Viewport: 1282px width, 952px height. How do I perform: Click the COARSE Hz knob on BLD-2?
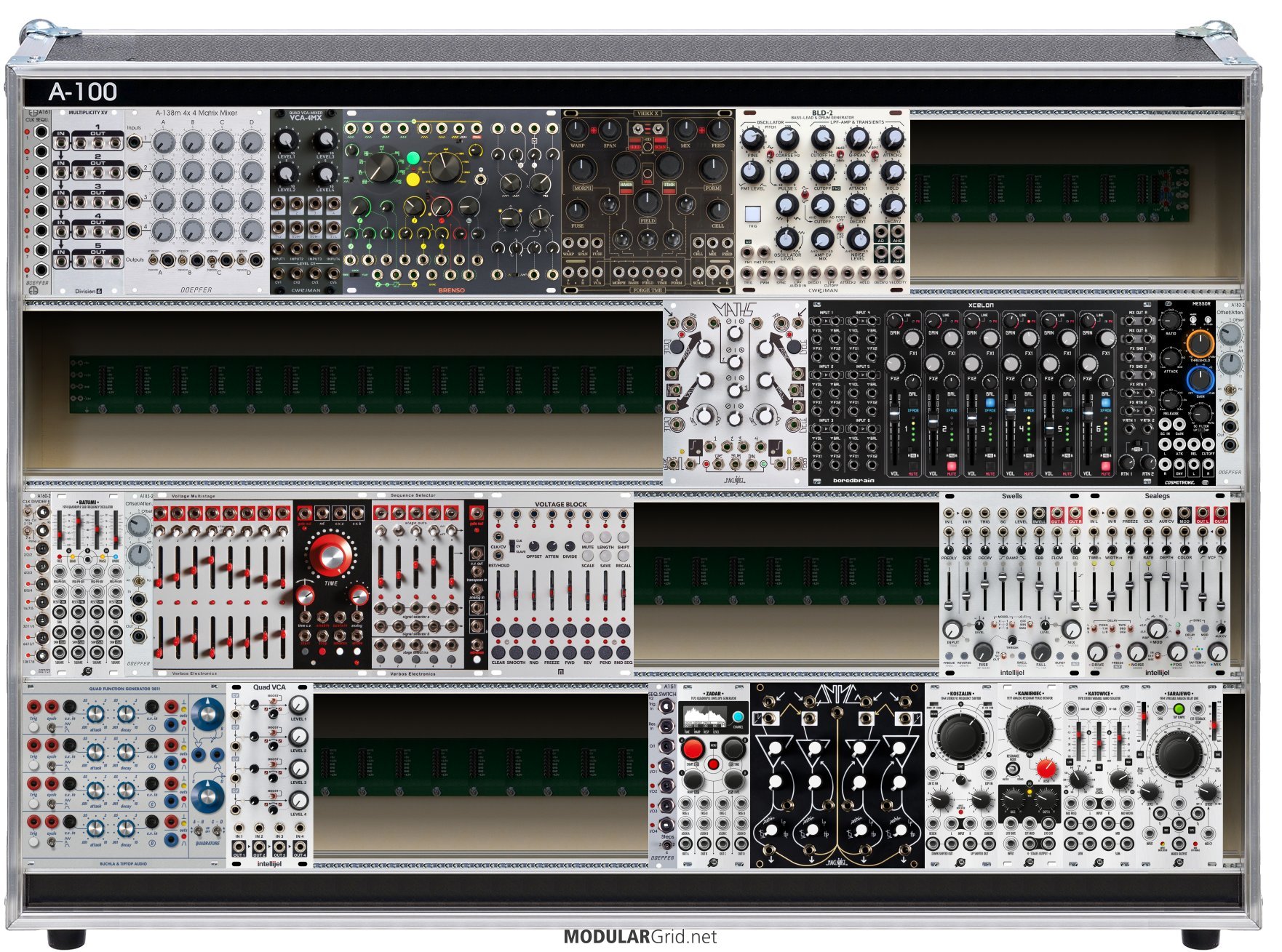787,137
